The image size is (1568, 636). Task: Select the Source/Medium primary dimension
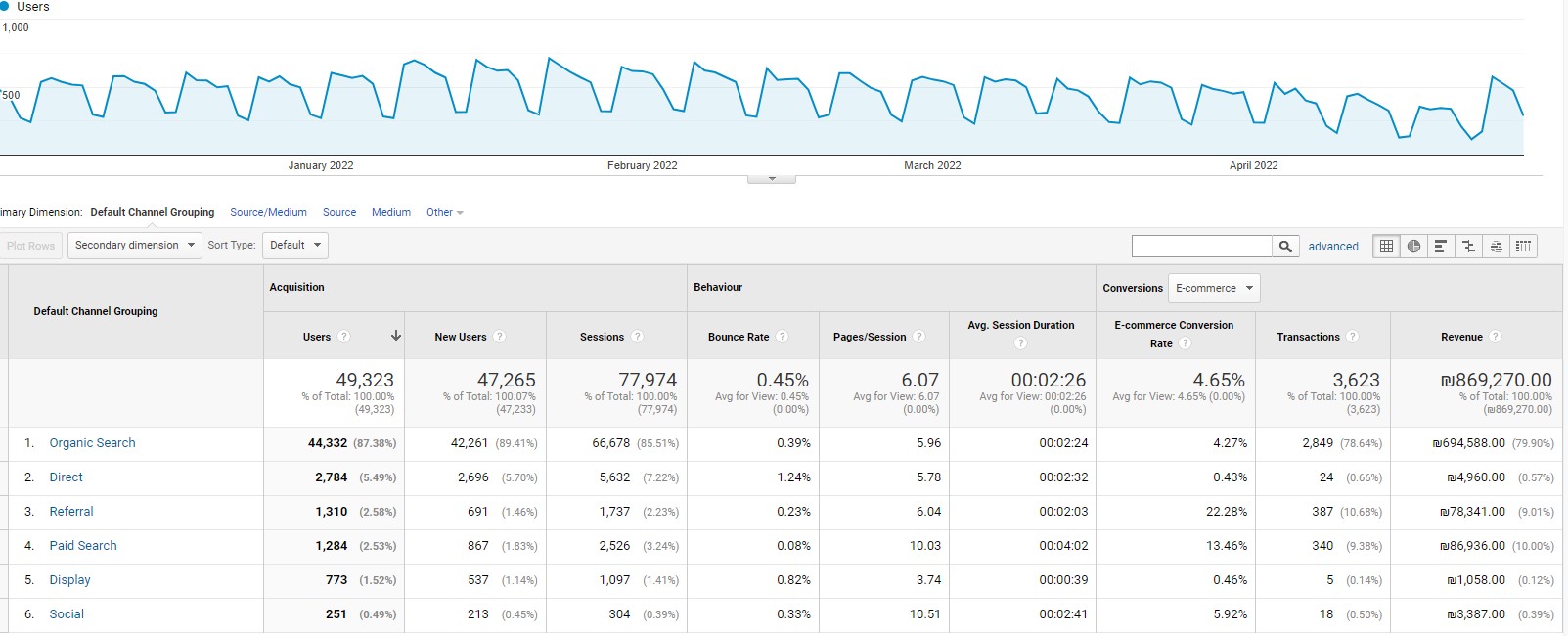pos(268,212)
